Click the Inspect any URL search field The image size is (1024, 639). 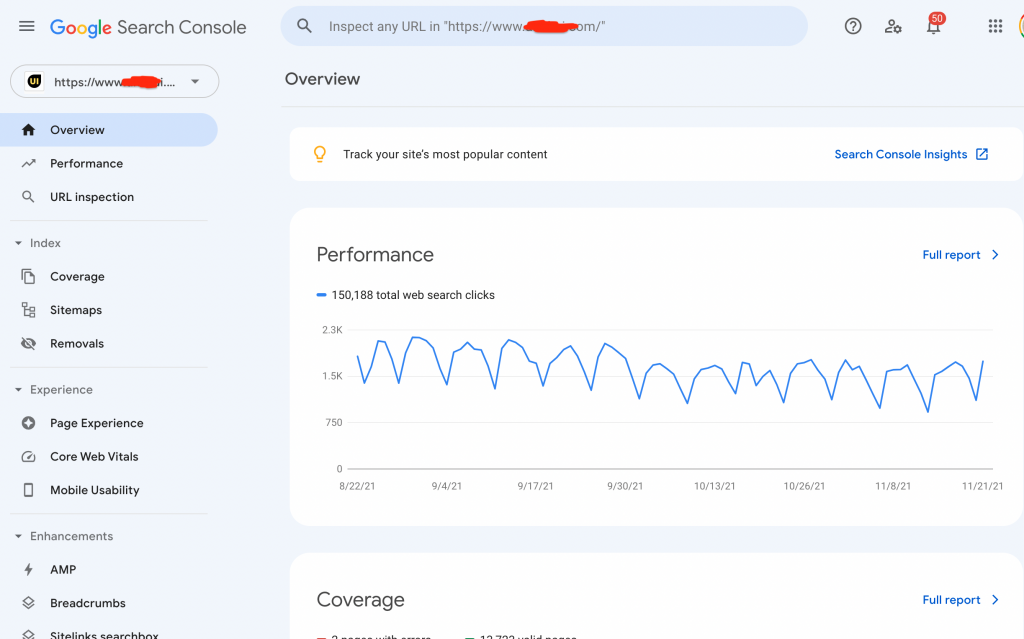click(x=544, y=26)
